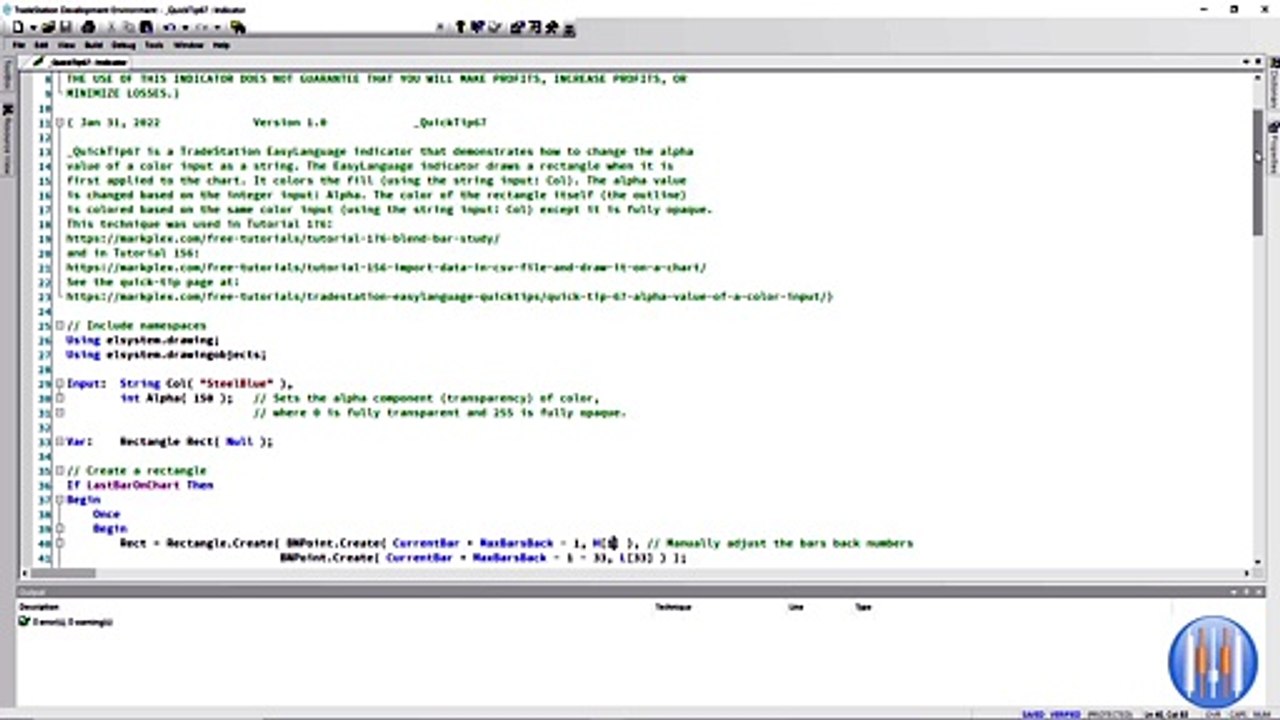Open the Window menu
The height and width of the screenshot is (720, 1280).
click(188, 45)
